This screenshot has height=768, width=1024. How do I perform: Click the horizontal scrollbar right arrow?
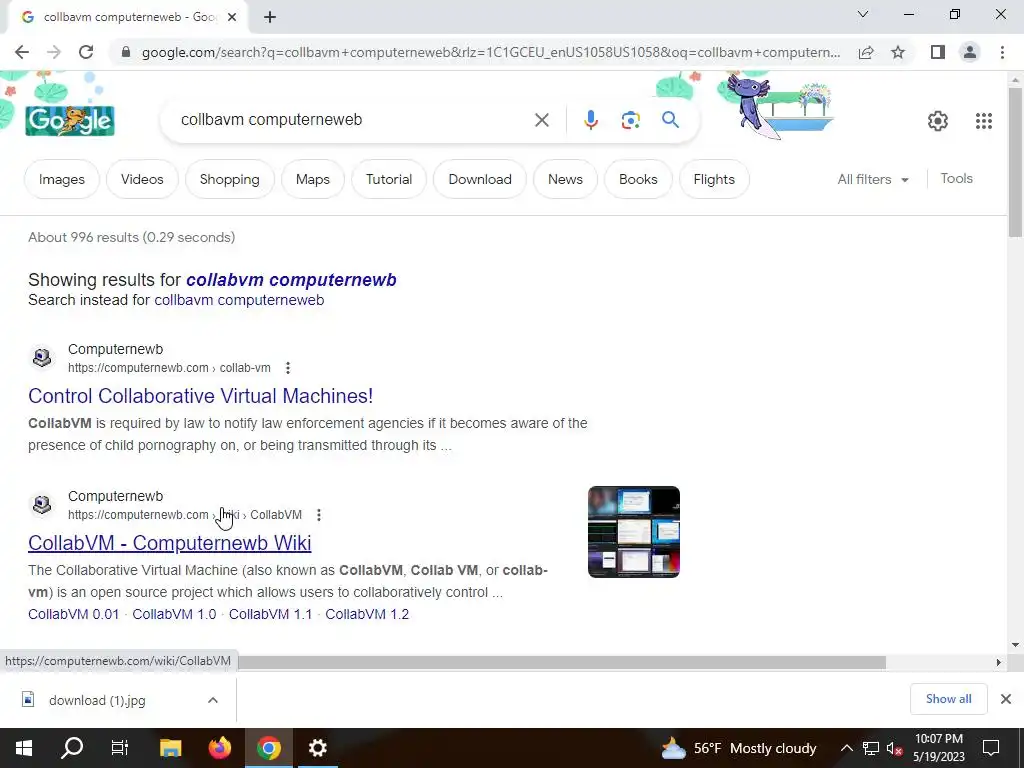[998, 663]
